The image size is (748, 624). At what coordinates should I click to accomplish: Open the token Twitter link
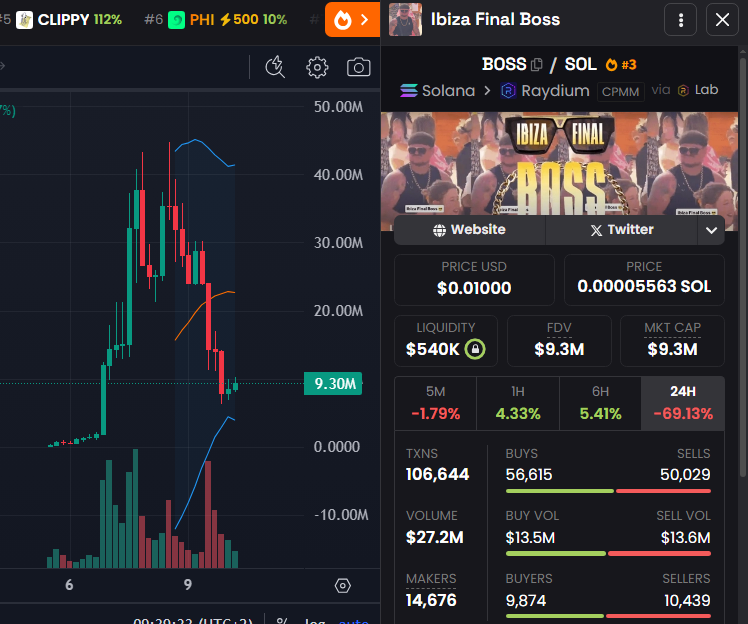click(622, 230)
